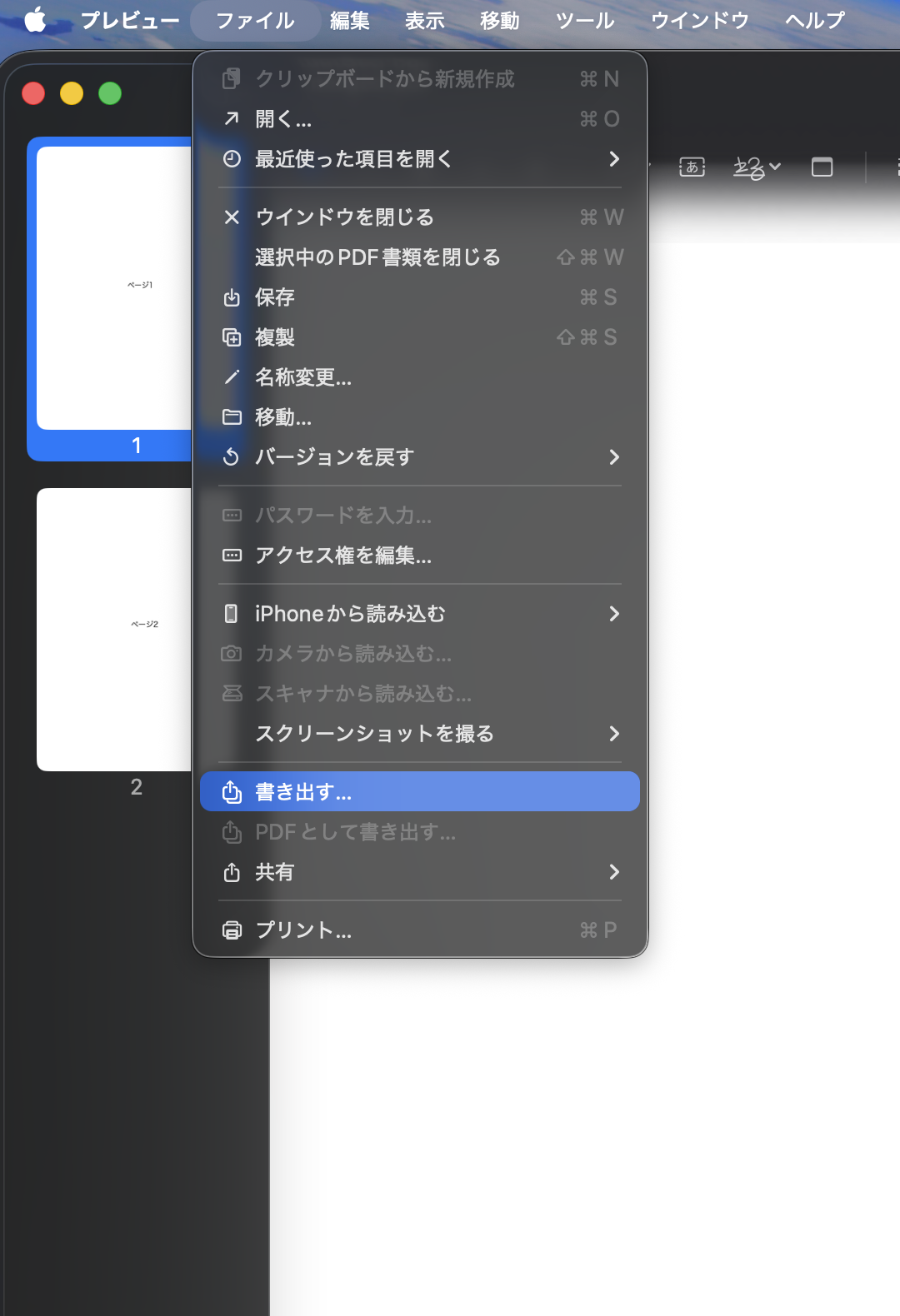Image resolution: width=900 pixels, height=1316 pixels.
Task: Choose 開く… from the File menu
Action: 420,119
